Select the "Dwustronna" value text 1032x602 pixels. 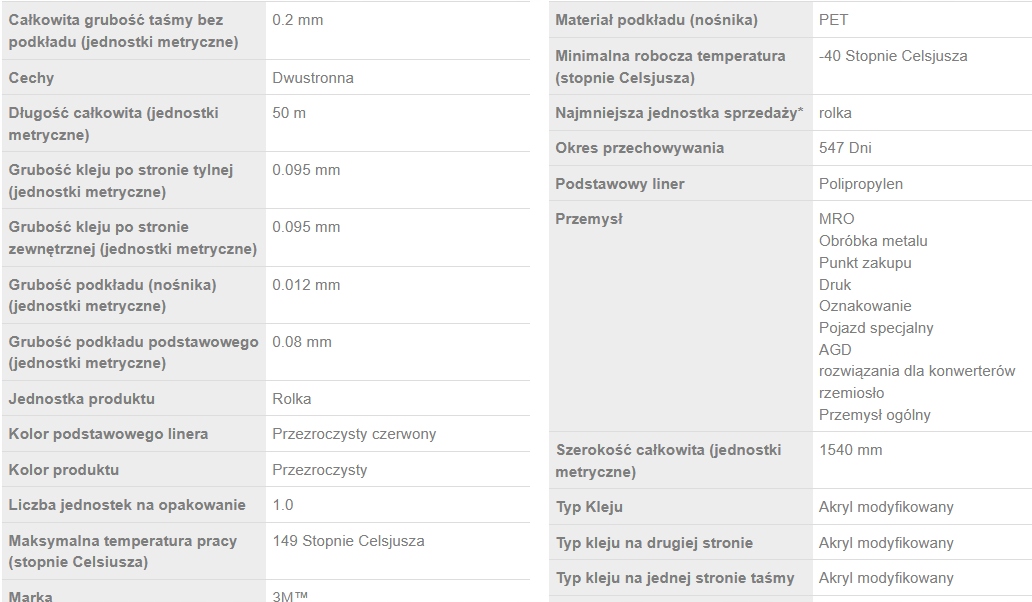pyautogui.click(x=313, y=78)
